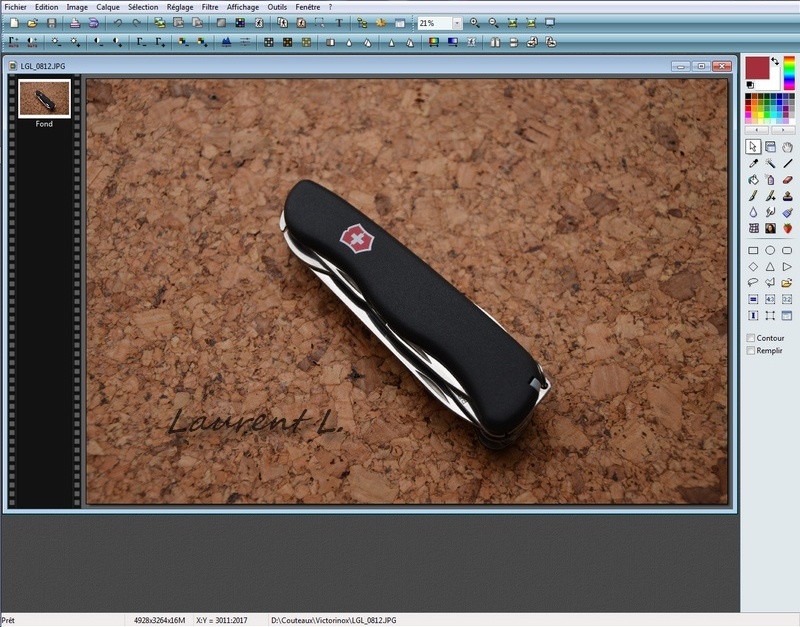Click the 4928x3264x16M size in status bar

coord(159,620)
